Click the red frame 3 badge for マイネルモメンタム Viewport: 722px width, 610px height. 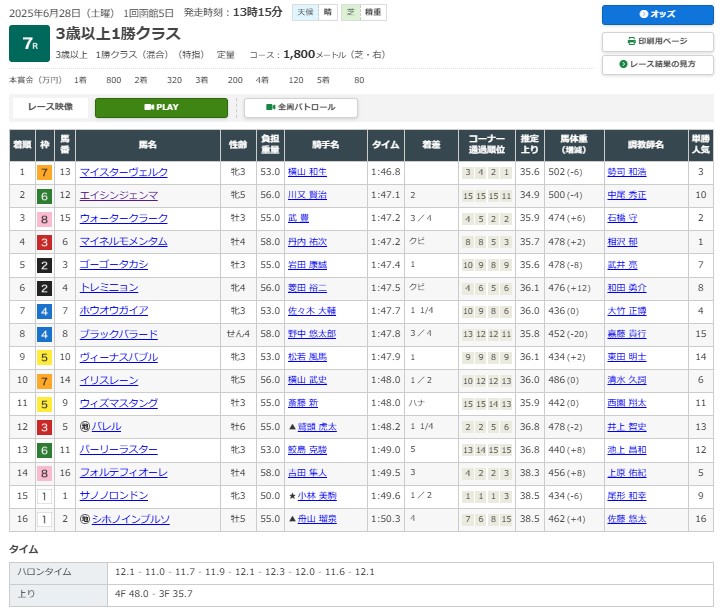click(x=44, y=242)
